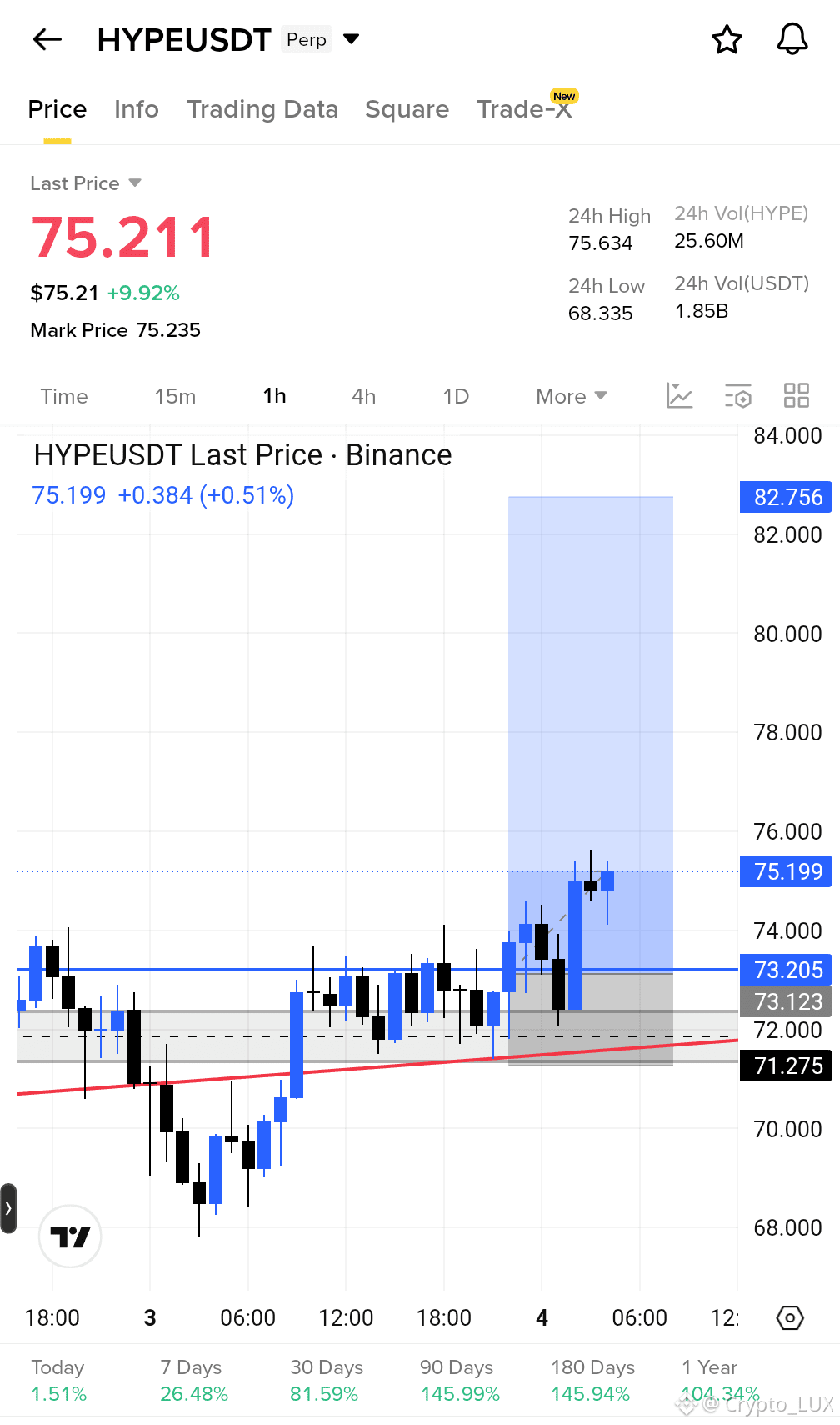This screenshot has height=1425, width=840.
Task: Open the chart indicators icon
Action: coord(680,395)
